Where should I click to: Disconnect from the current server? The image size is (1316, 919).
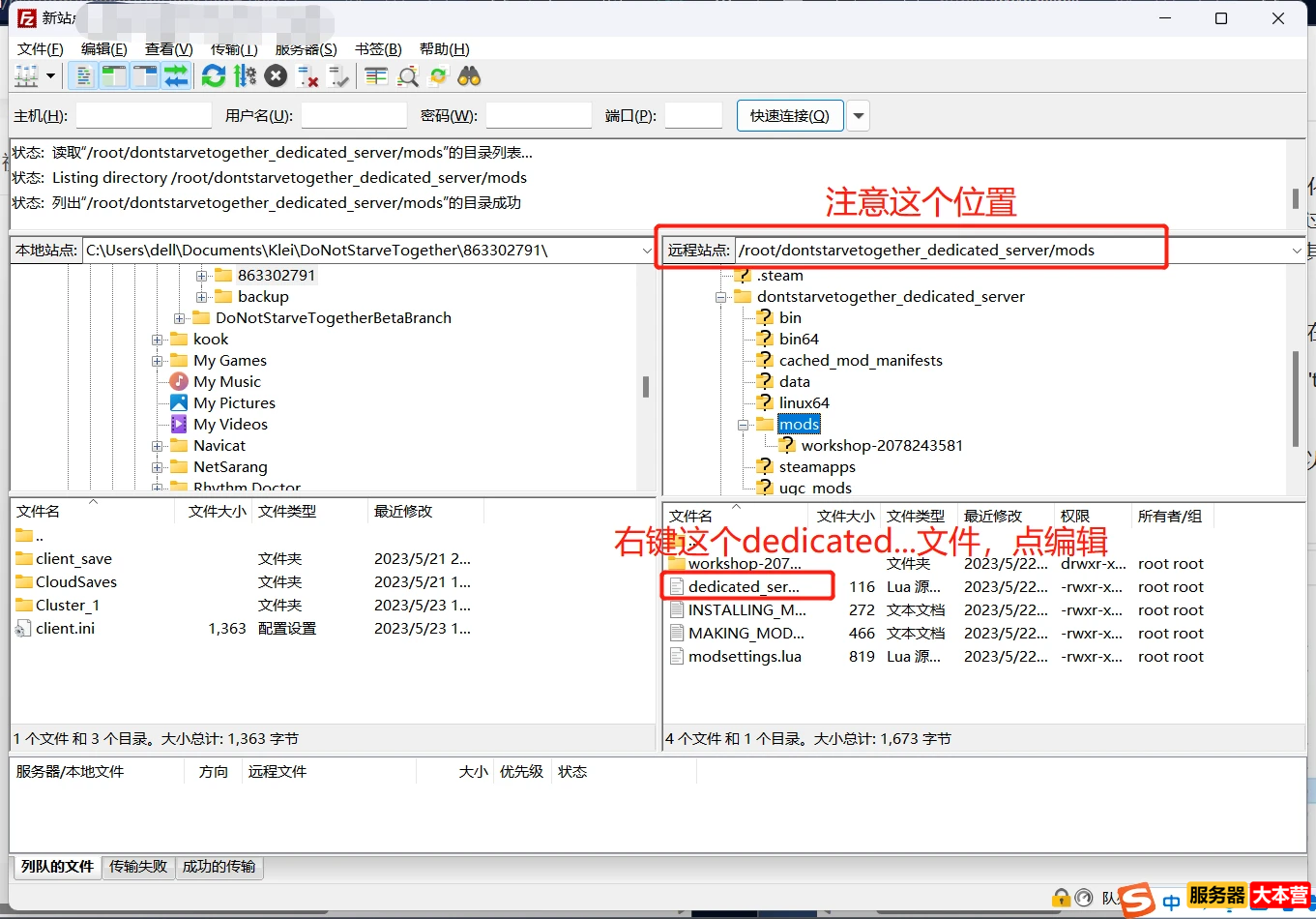[307, 75]
